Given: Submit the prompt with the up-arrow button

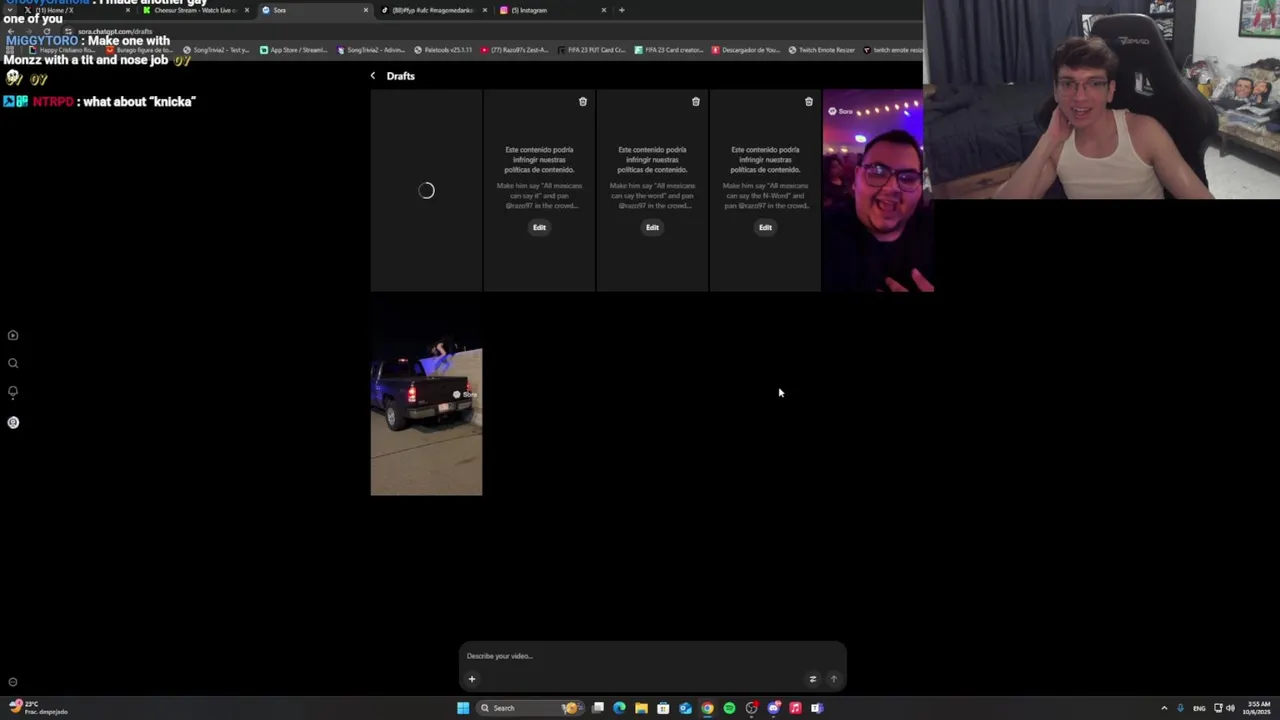Looking at the screenshot, I should (x=833, y=679).
